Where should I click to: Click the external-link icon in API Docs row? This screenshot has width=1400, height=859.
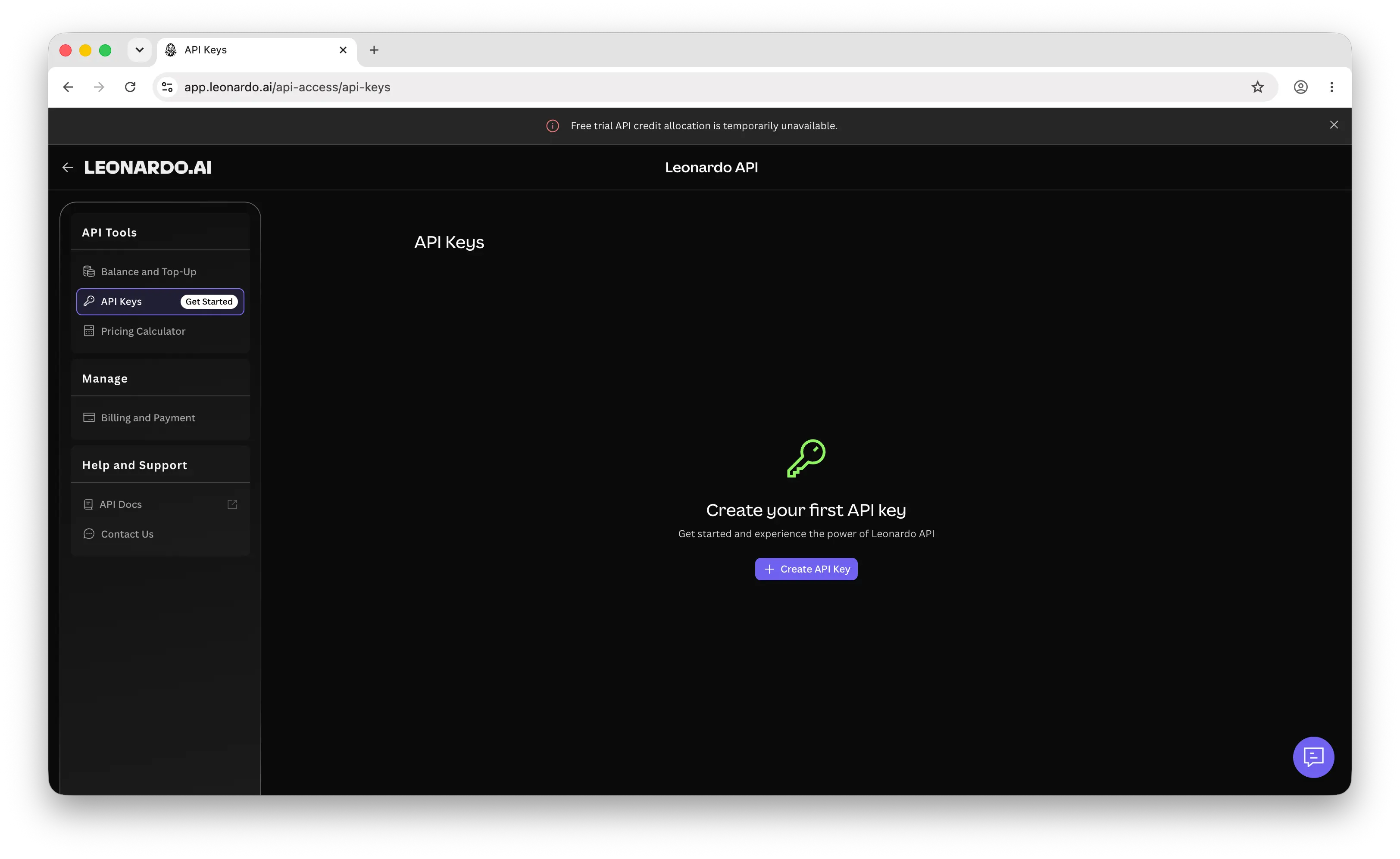(232, 504)
